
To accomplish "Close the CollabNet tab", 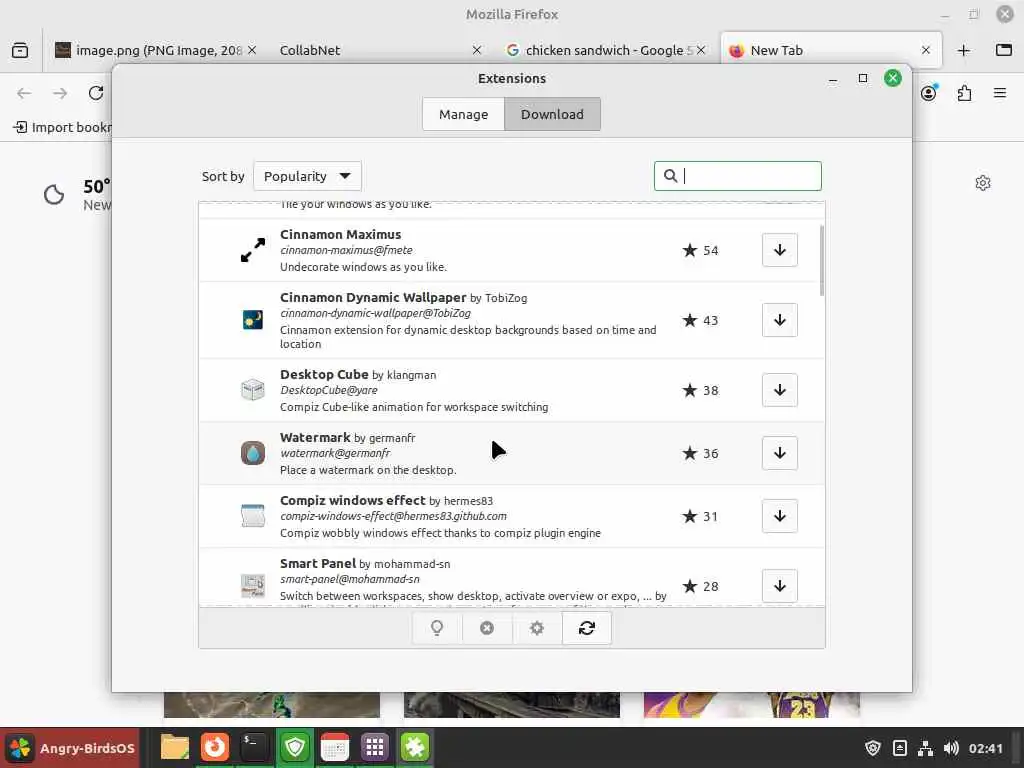I will point(477,50).
